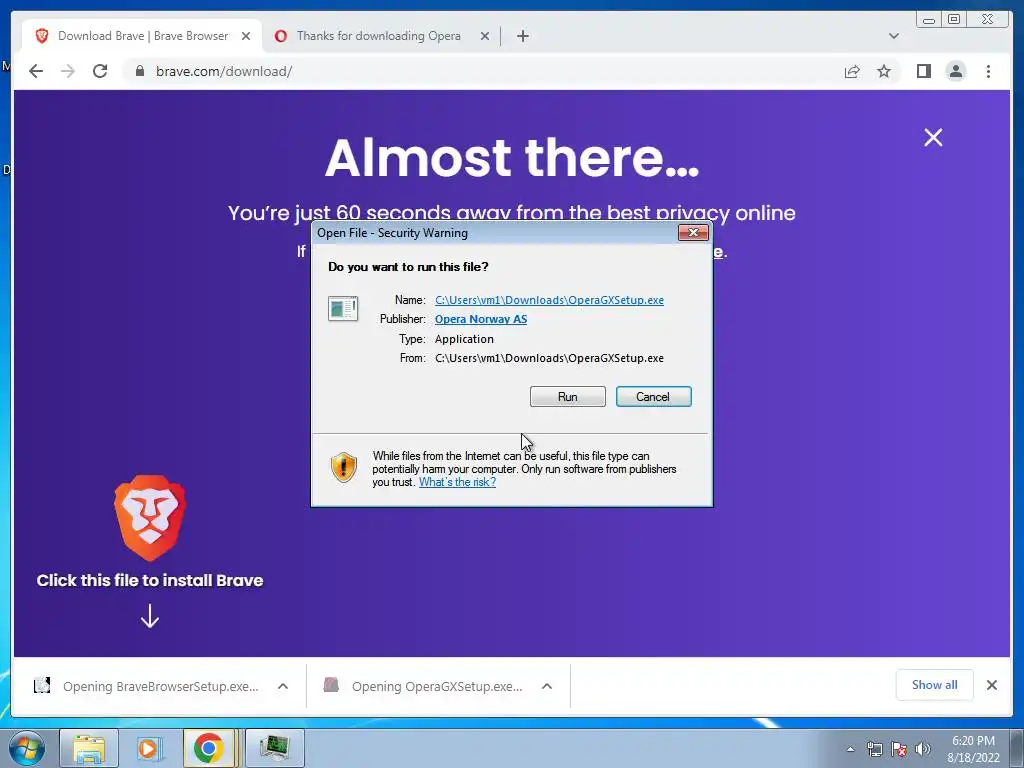Image resolution: width=1024 pixels, height=768 pixels.
Task: Open the network status tray icon
Action: click(x=874, y=749)
